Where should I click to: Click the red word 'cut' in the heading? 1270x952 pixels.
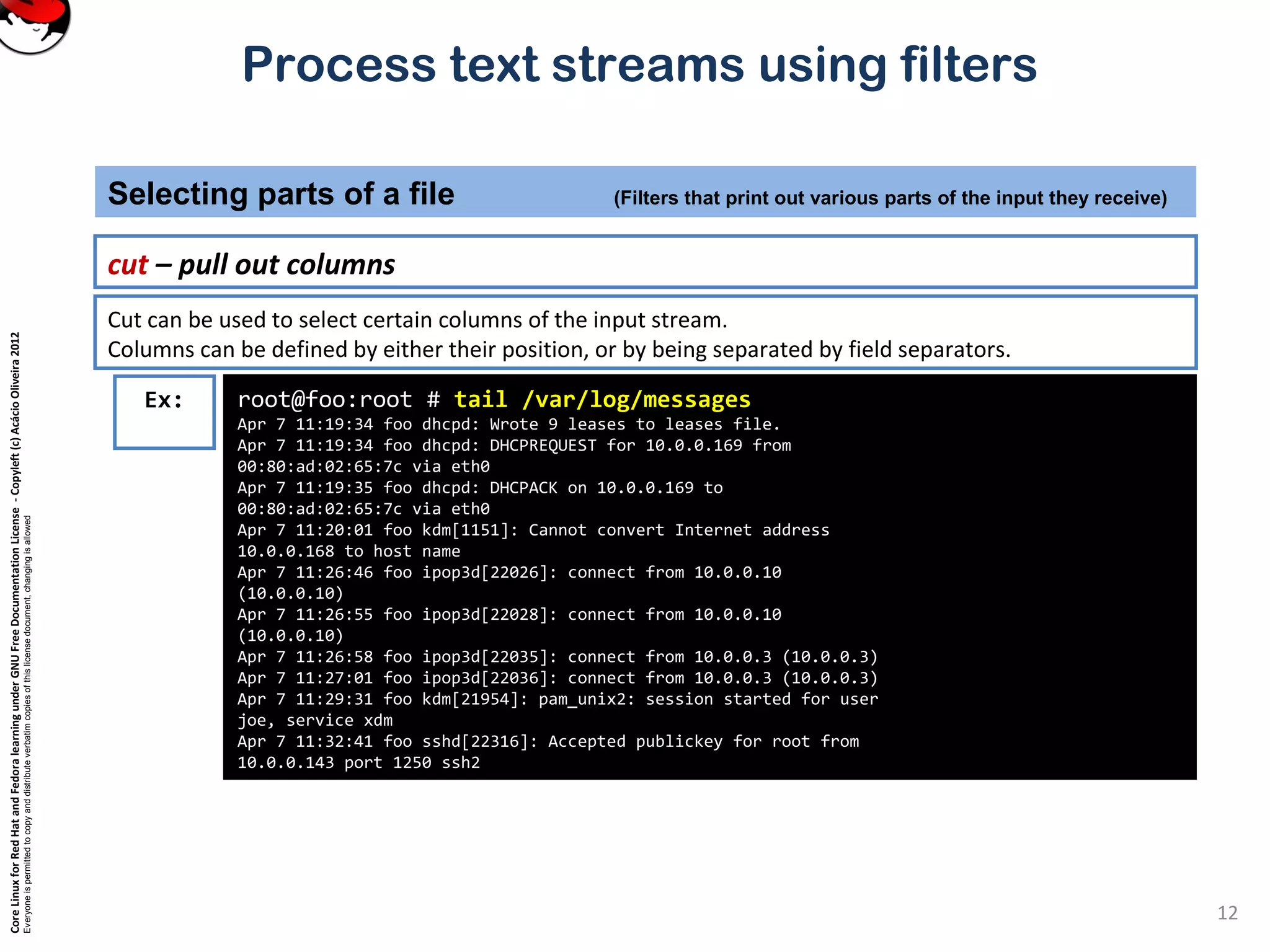(x=128, y=265)
